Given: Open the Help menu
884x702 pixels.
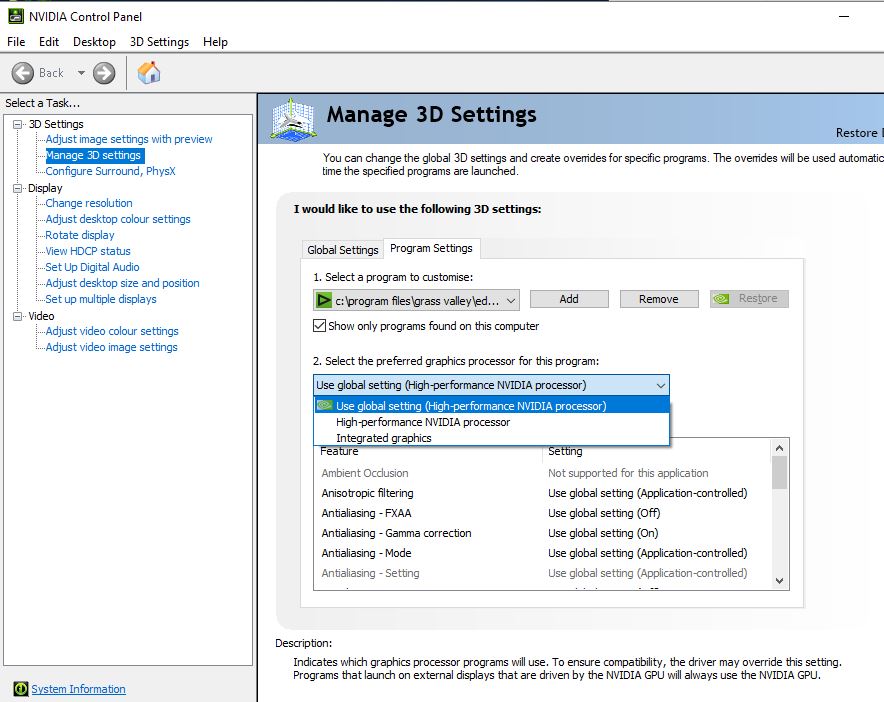Looking at the screenshot, I should 215,42.
